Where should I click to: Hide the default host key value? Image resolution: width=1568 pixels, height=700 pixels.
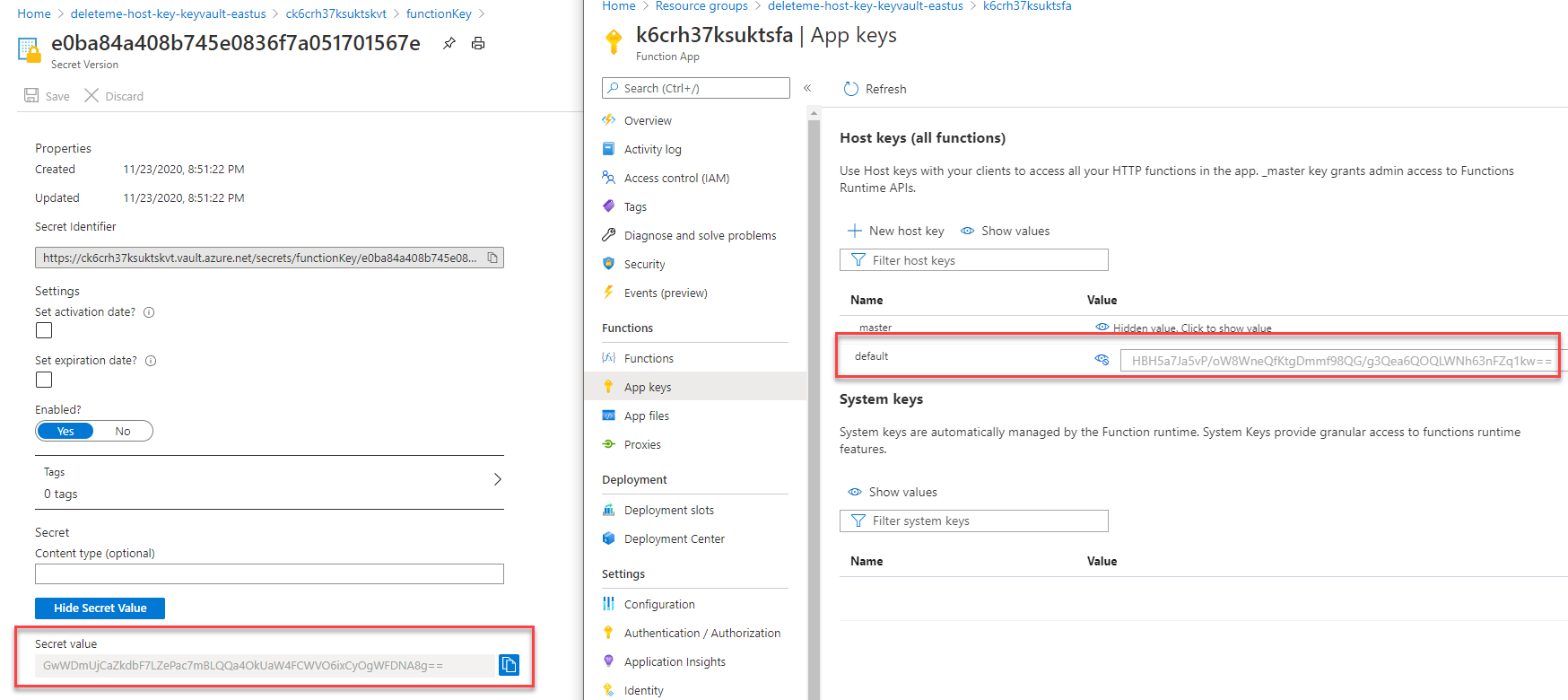pos(1102,359)
